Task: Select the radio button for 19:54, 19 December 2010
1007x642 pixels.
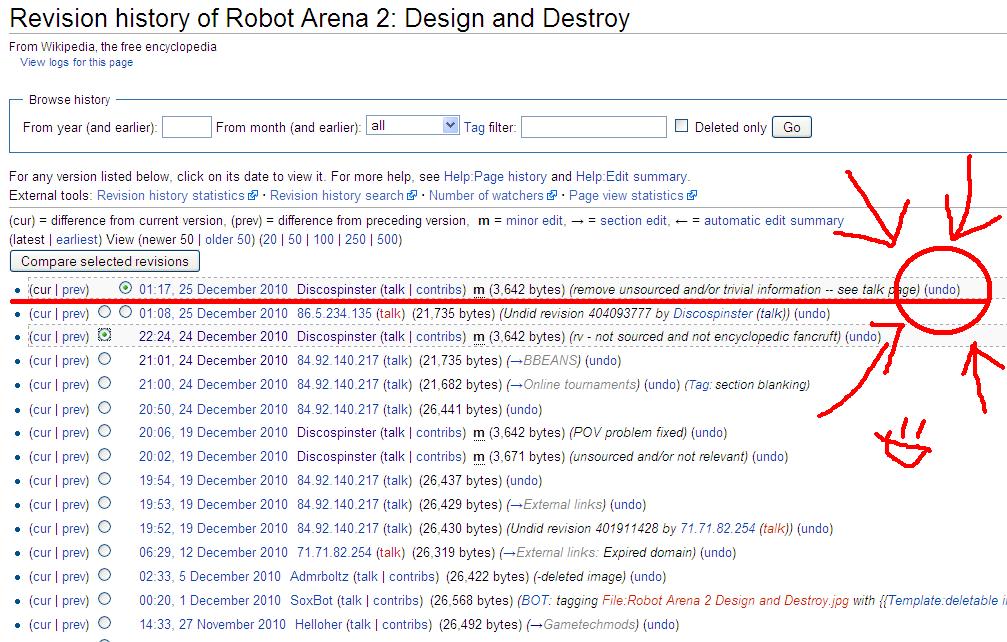Action: pos(105,479)
